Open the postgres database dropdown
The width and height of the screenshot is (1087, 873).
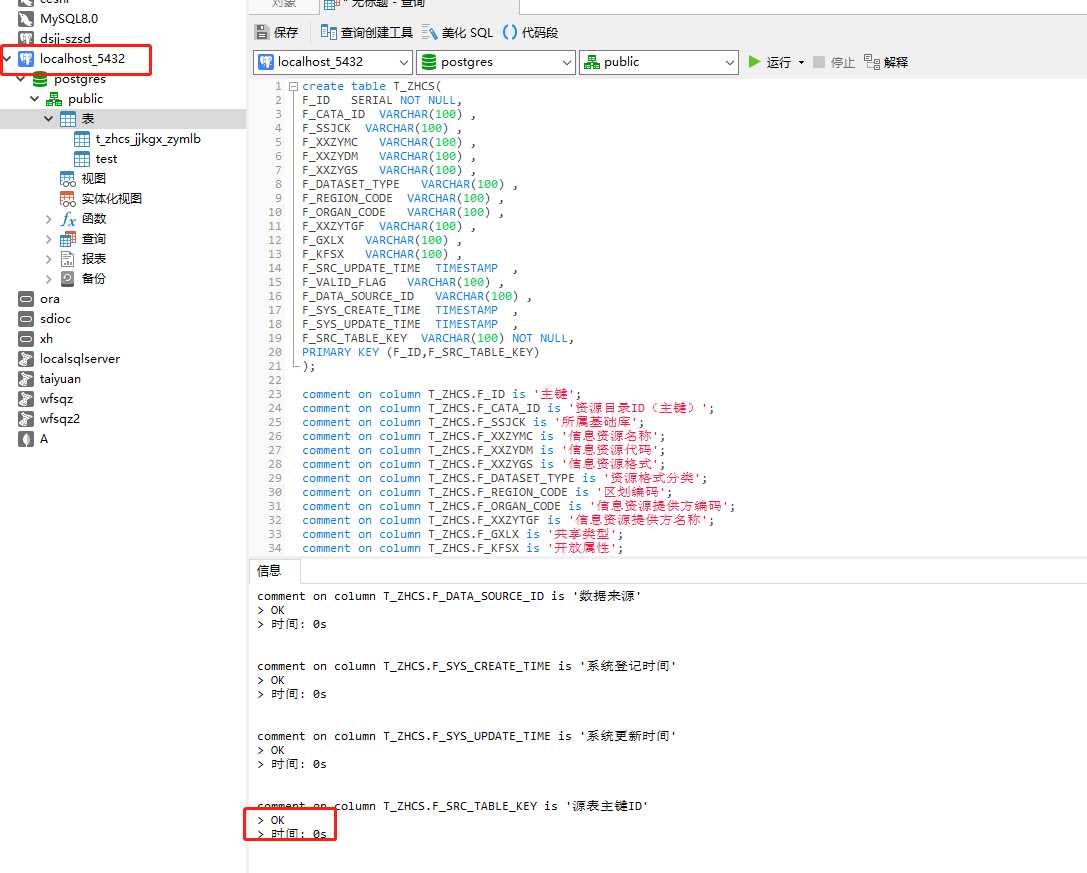coord(496,62)
